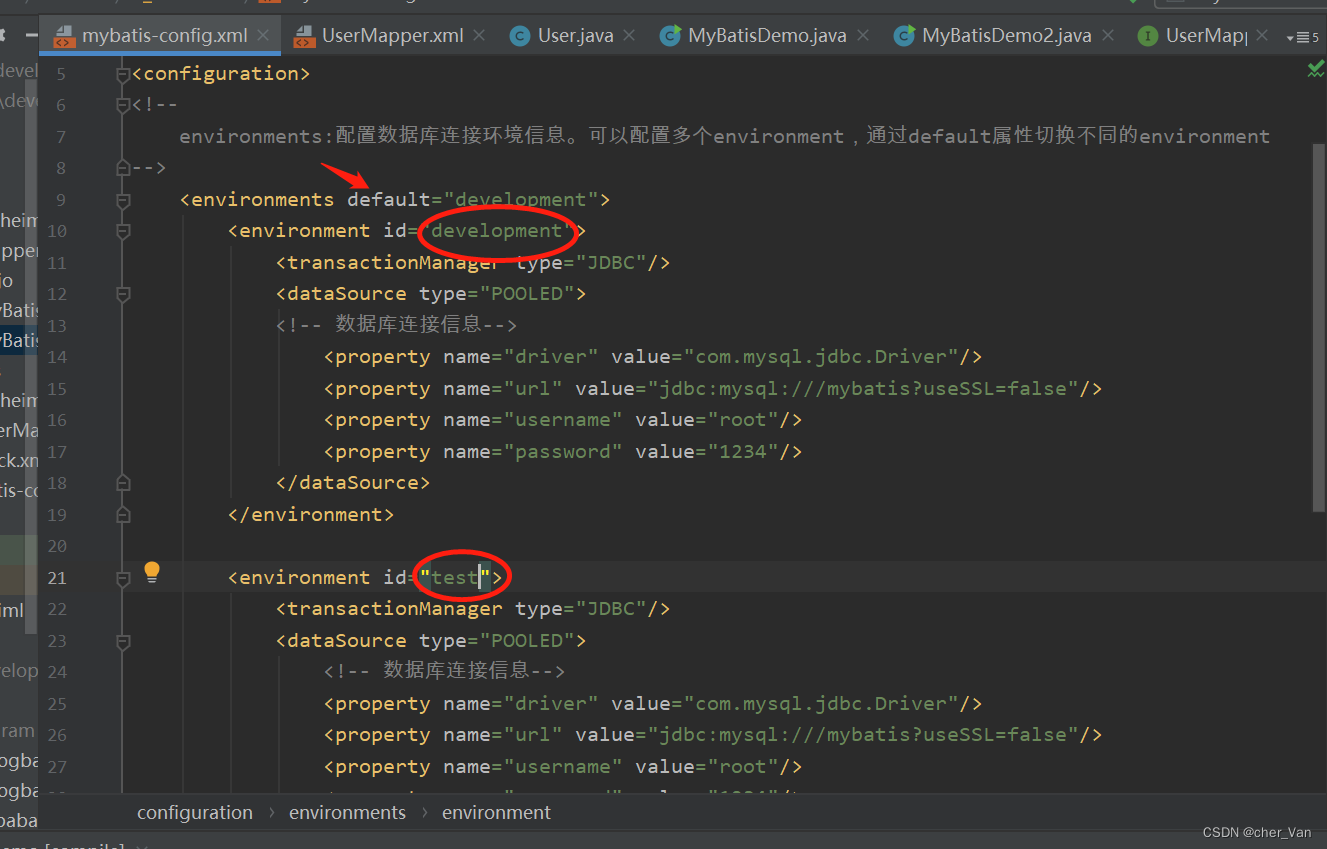This screenshot has height=849, width=1327.
Task: Click the closing </environment> tag on line 19
Action: point(311,515)
